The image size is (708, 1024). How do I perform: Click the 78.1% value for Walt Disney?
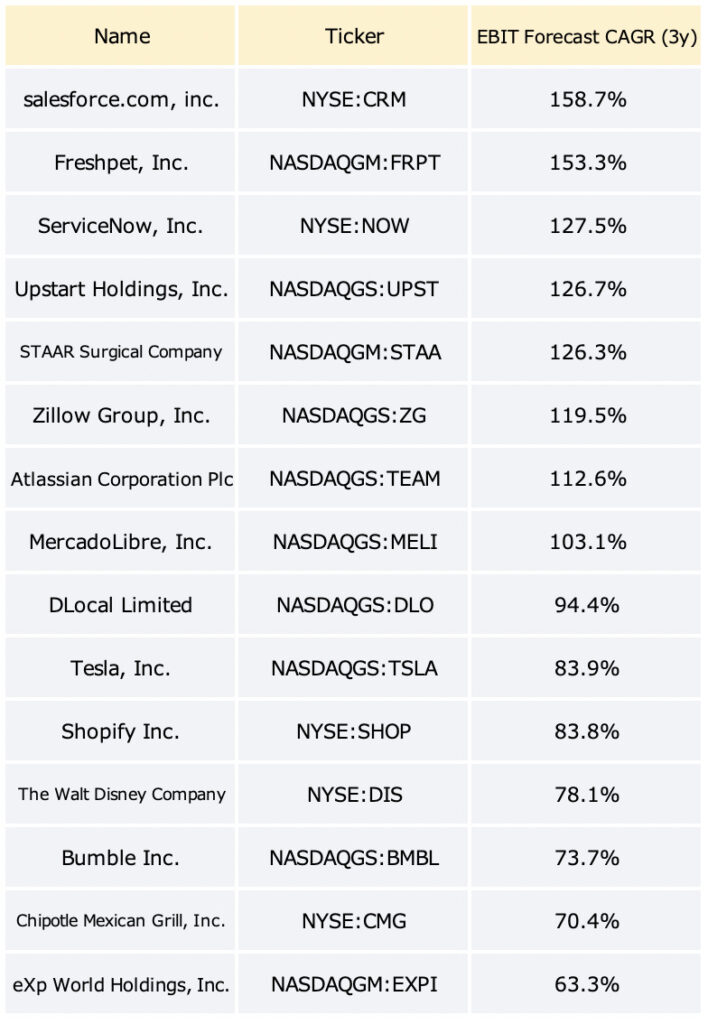(586, 795)
